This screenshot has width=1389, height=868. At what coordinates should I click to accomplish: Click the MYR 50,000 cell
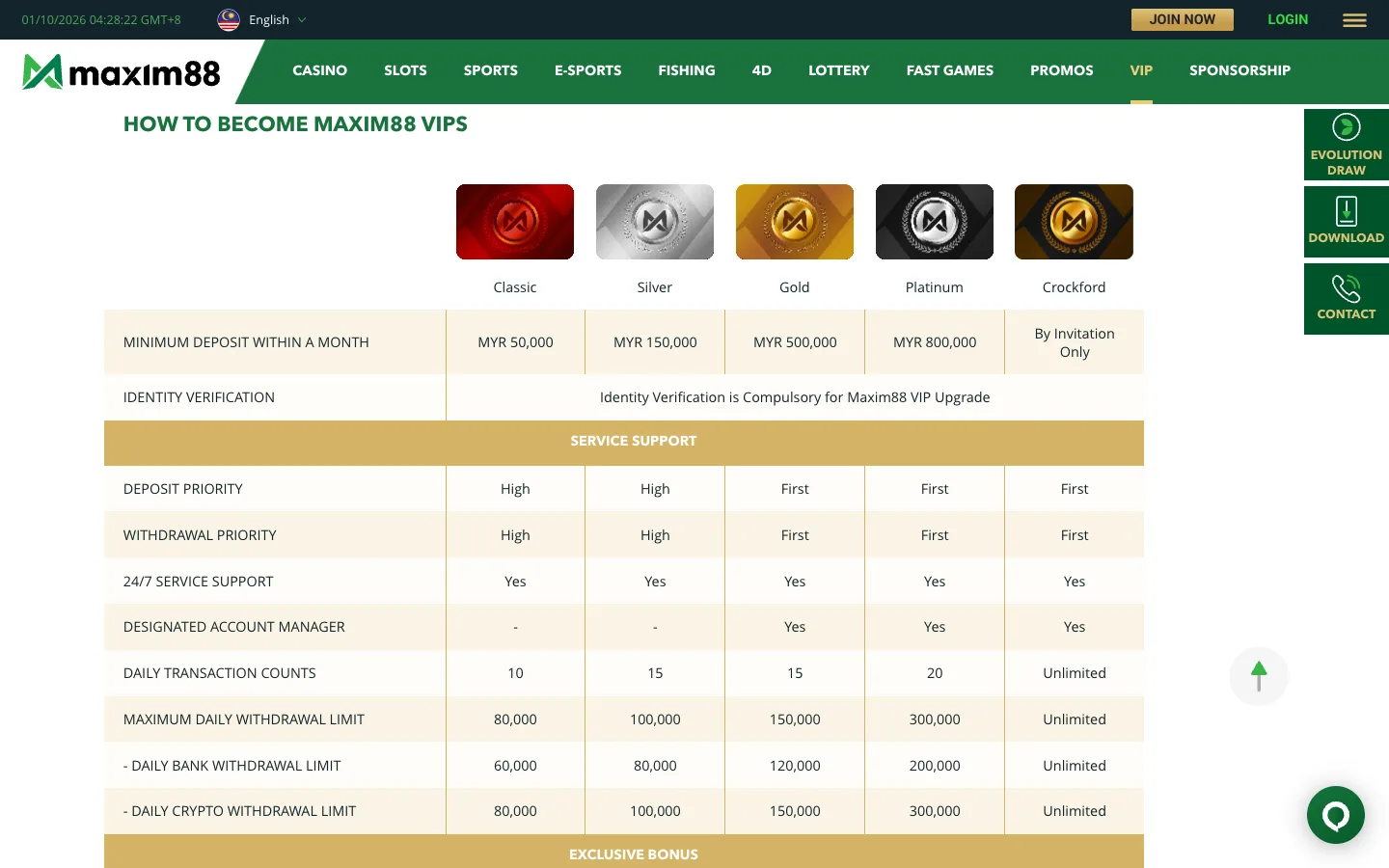(x=516, y=342)
